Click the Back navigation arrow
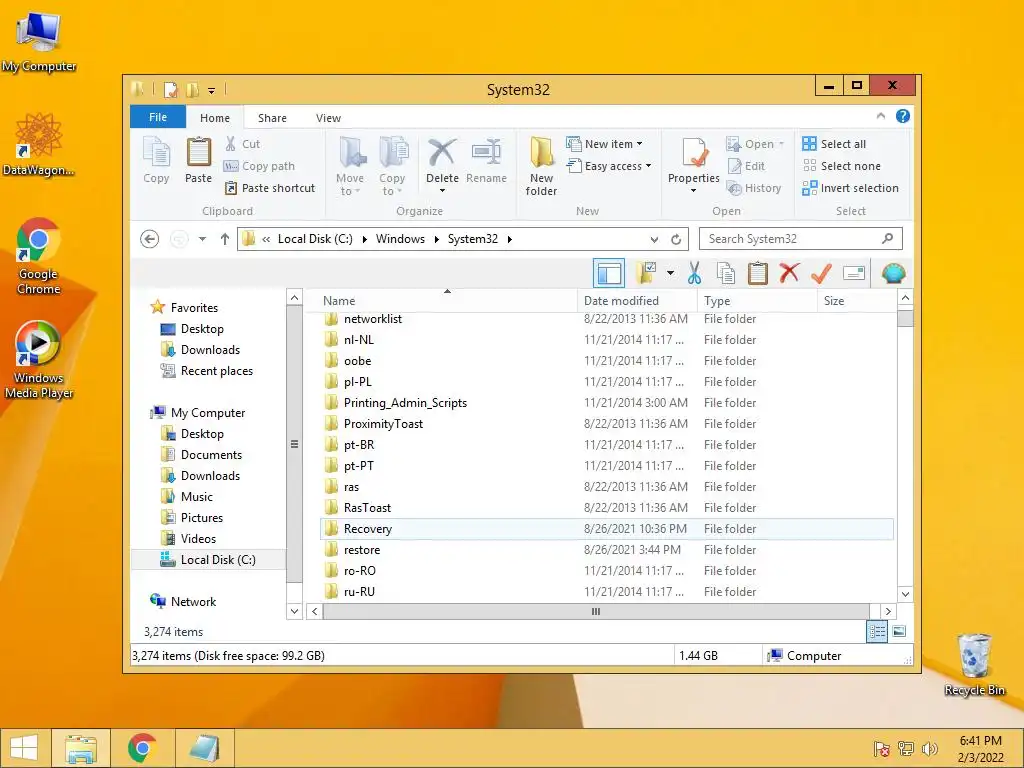Screen dimensions: 1024x768 pos(150,239)
